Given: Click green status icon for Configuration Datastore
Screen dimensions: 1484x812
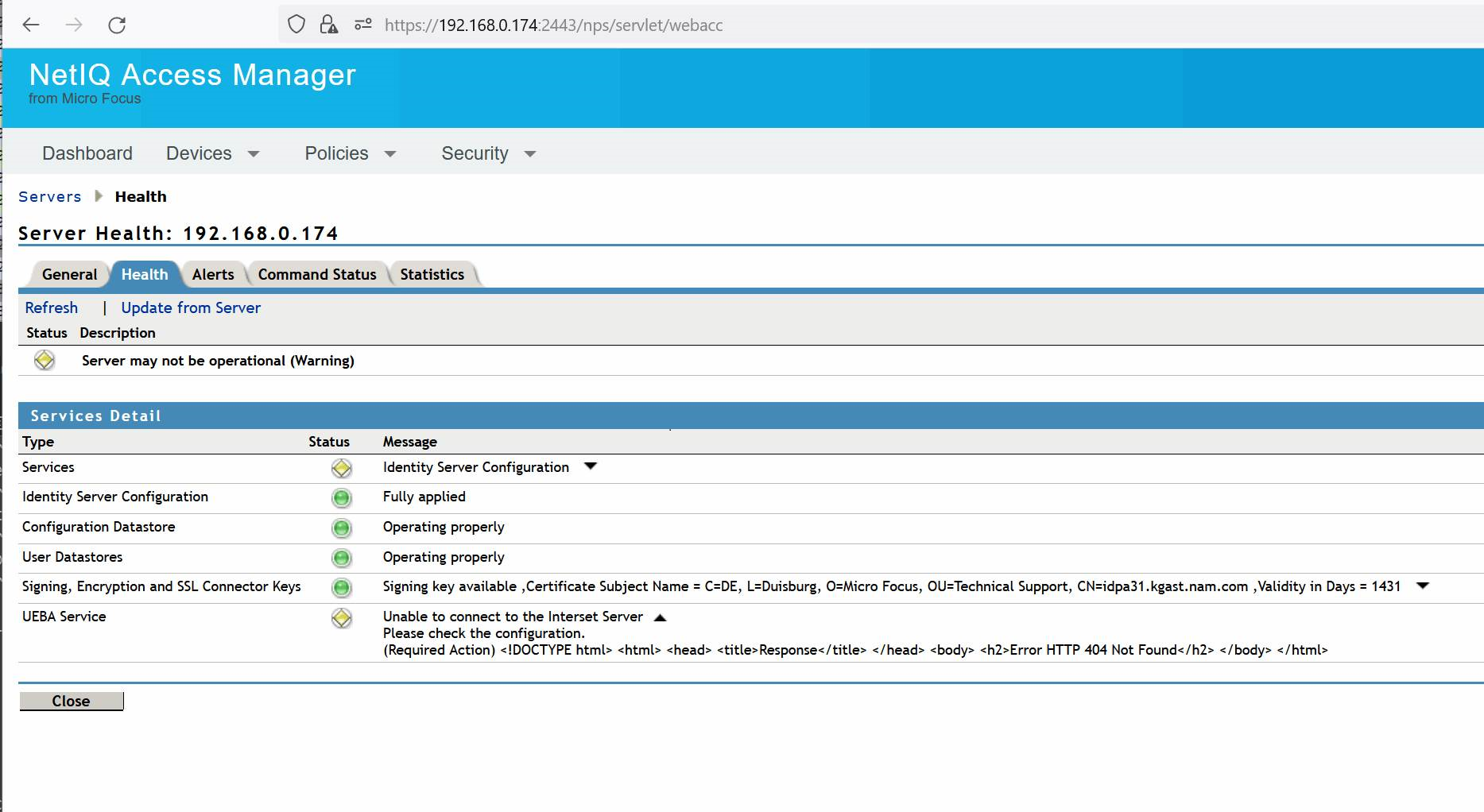Looking at the screenshot, I should click(x=341, y=528).
